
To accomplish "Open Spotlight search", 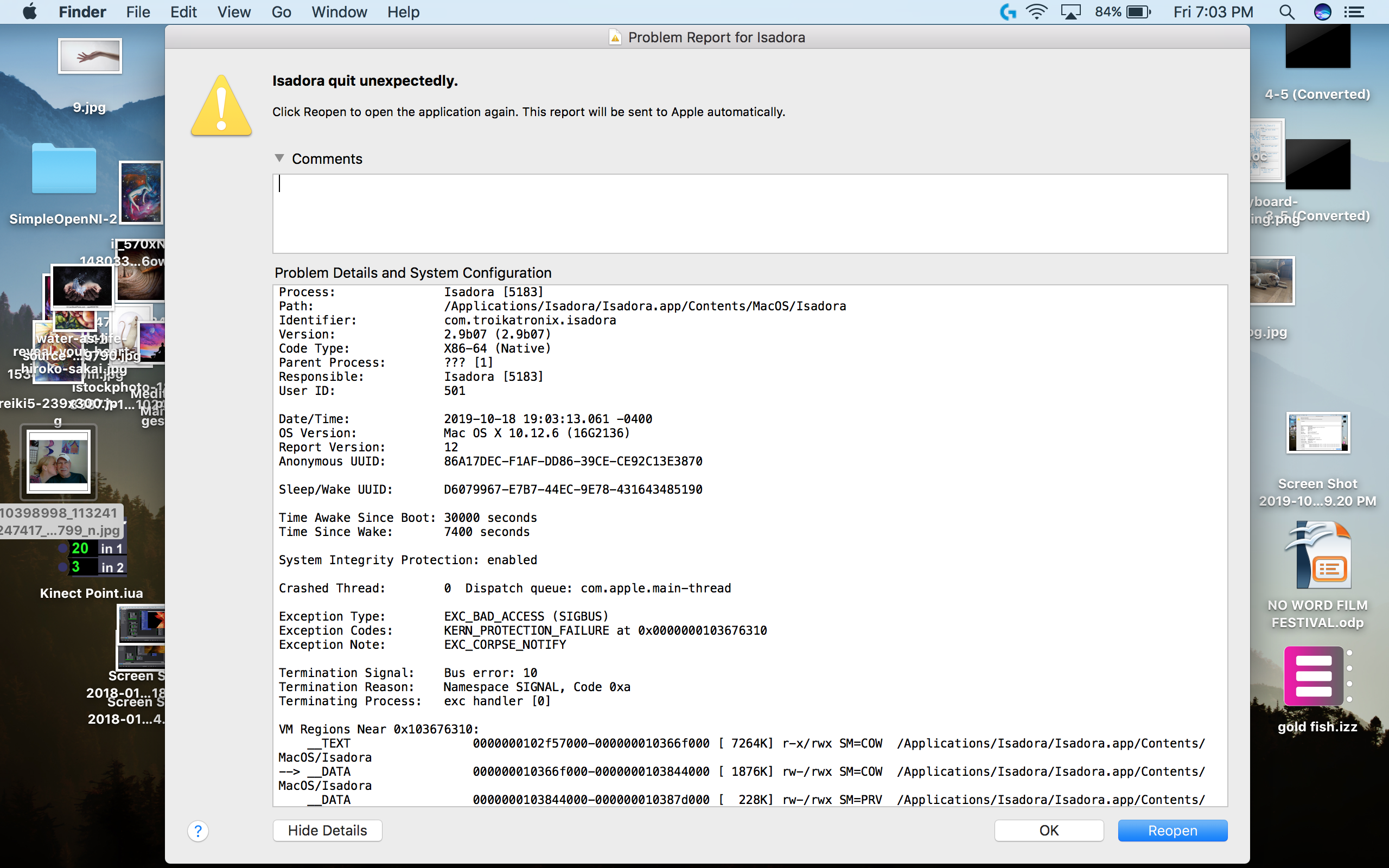I will (x=1287, y=11).
